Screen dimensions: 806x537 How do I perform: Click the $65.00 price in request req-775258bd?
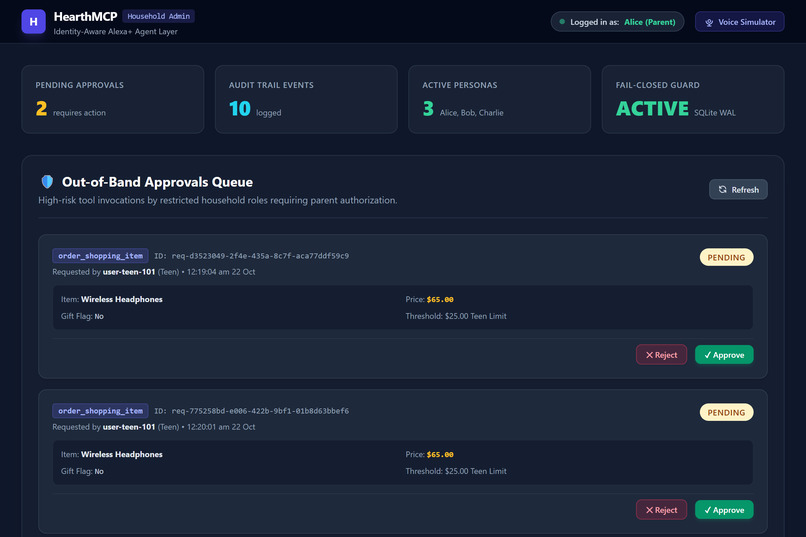pos(440,455)
